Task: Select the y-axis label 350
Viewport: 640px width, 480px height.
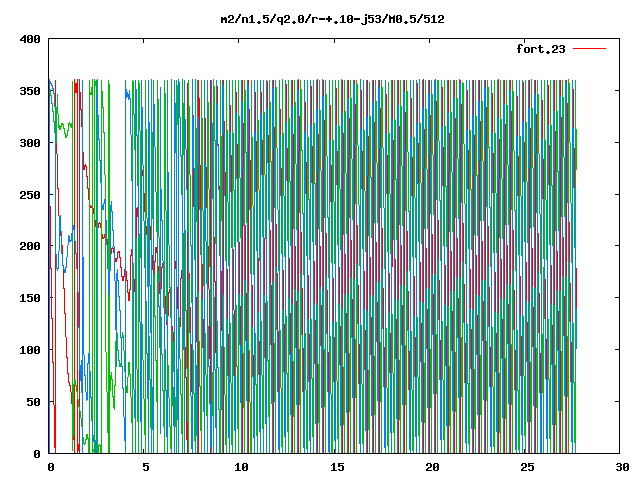Action: pos(30,91)
